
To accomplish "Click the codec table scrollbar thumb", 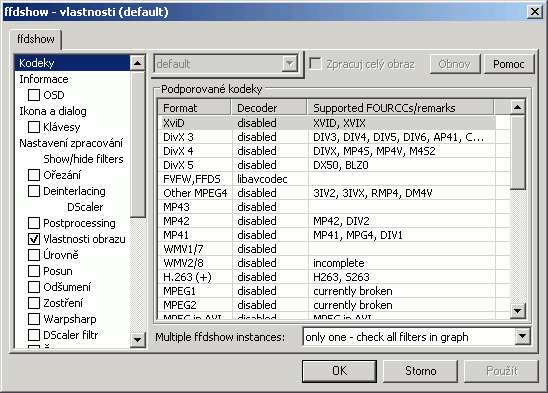I will coord(518,152).
